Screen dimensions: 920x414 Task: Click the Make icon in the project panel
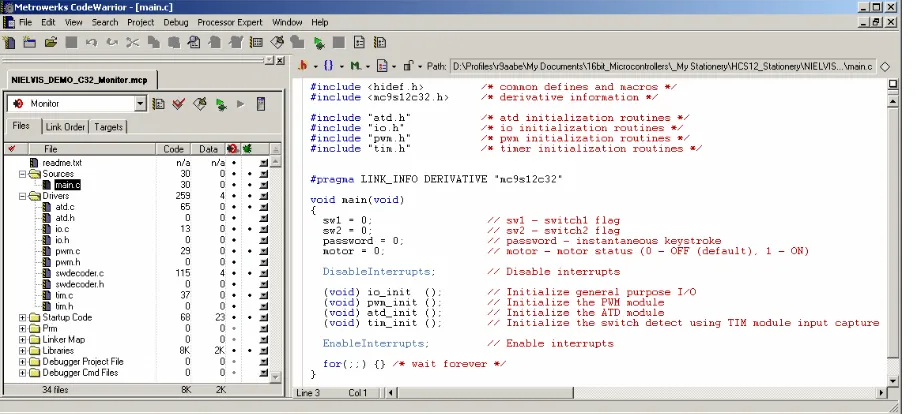[x=200, y=104]
